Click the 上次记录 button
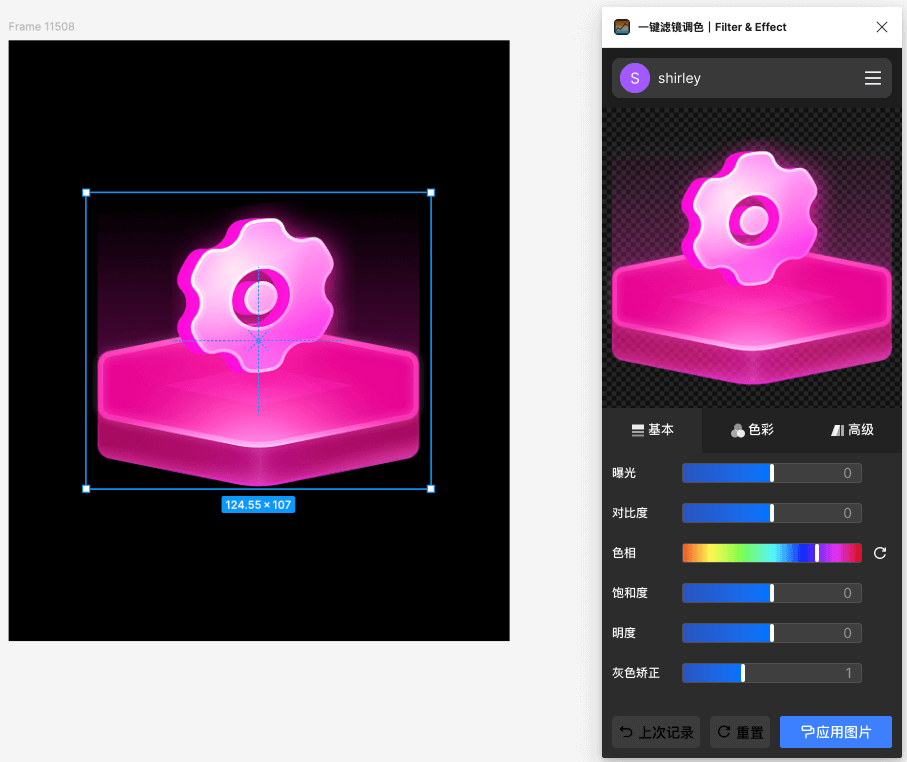907x762 pixels. [656, 732]
